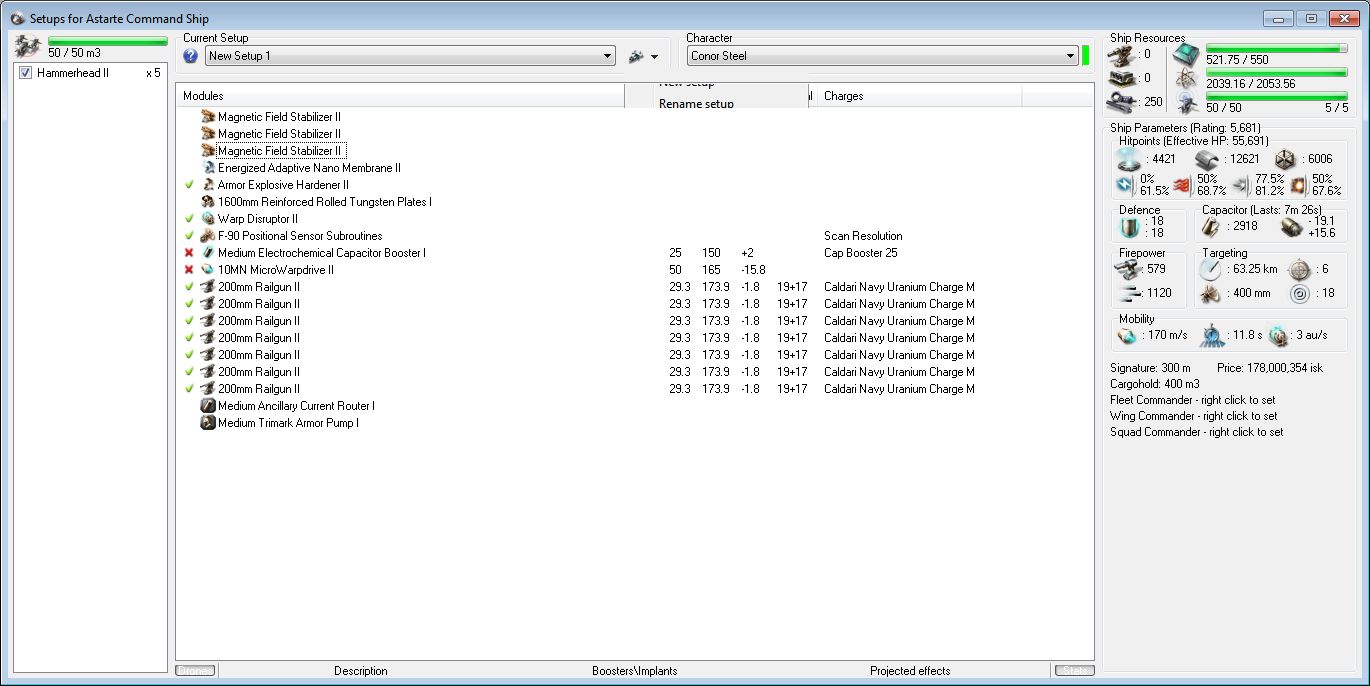Click the Medium Electrochemical Capacitor Booster icon
1370x686 pixels.
[x=209, y=253]
